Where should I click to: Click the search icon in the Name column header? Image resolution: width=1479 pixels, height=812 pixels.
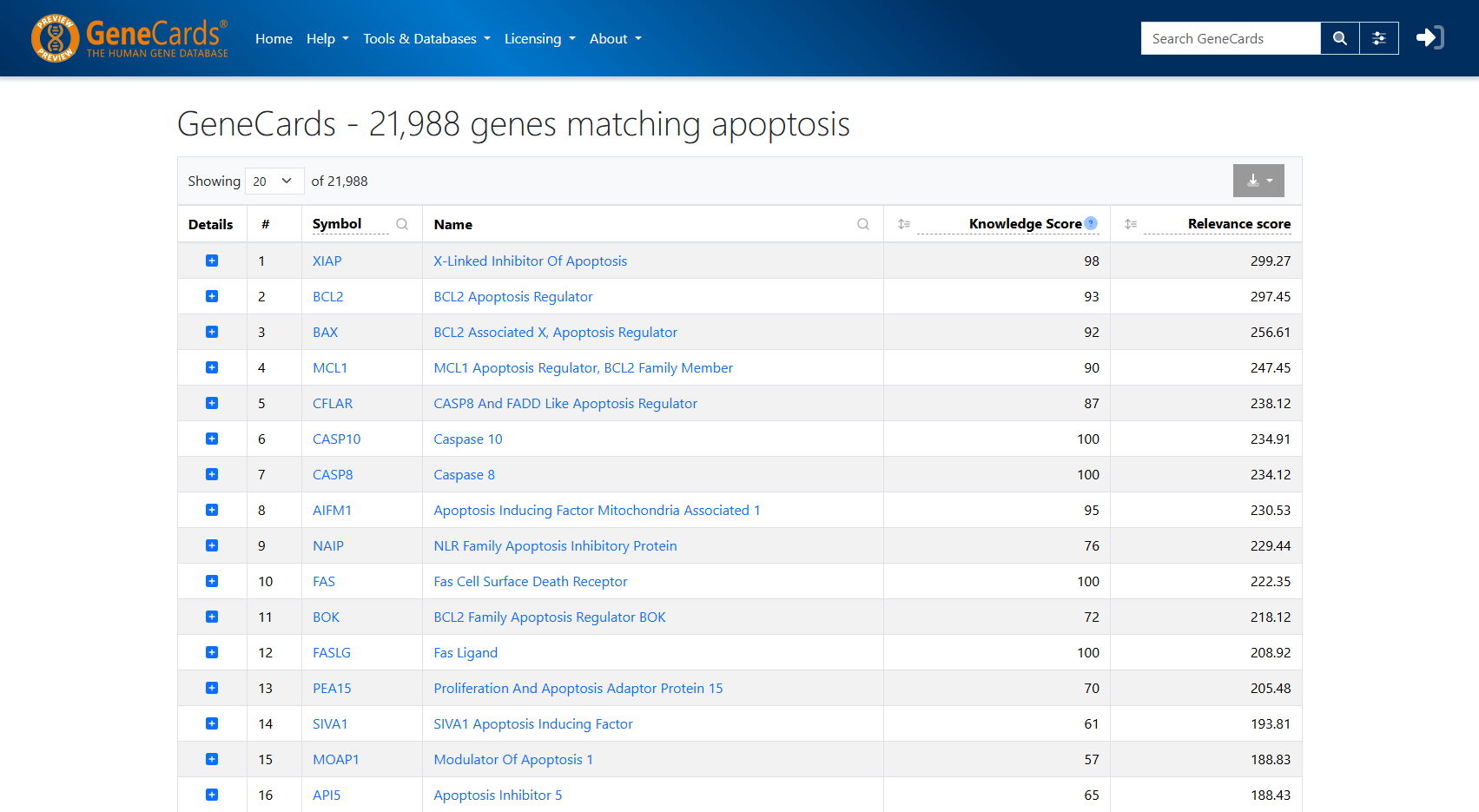863,224
